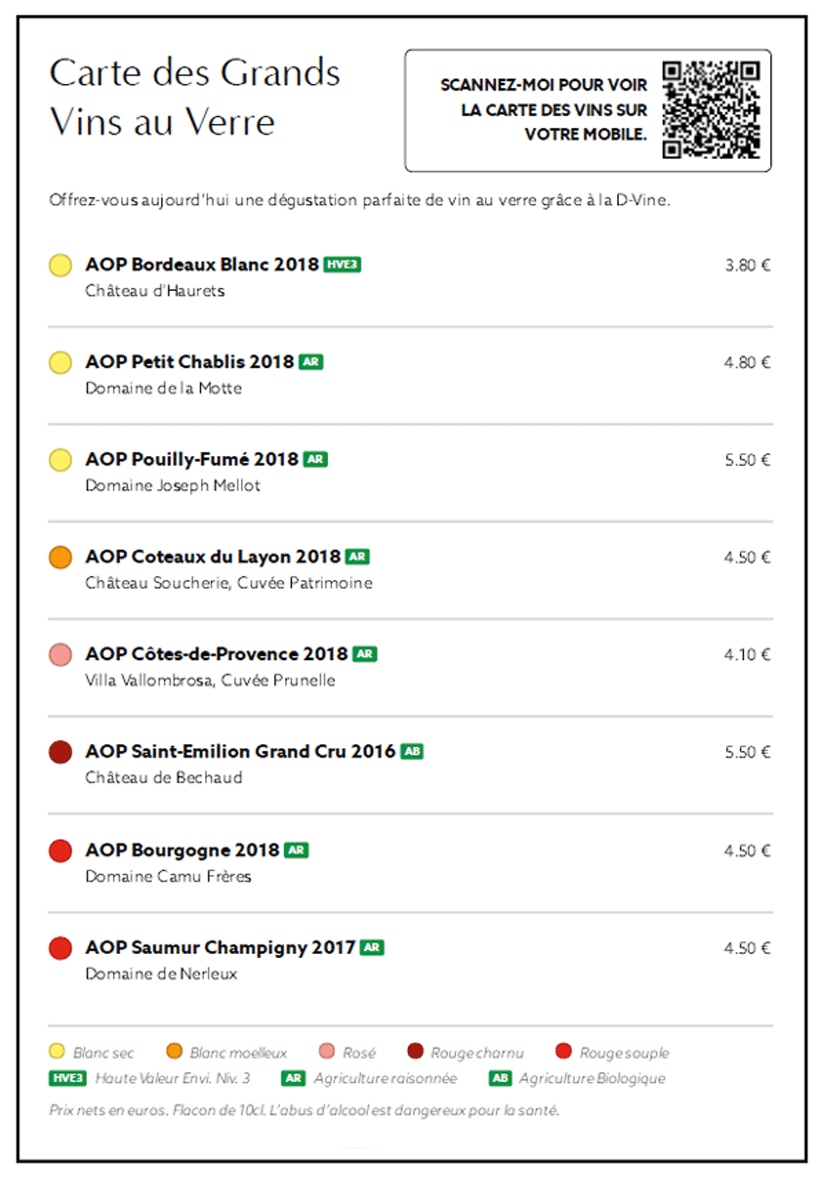
Task: Click the Blanc moelleux legend label
Action: click(x=239, y=1053)
